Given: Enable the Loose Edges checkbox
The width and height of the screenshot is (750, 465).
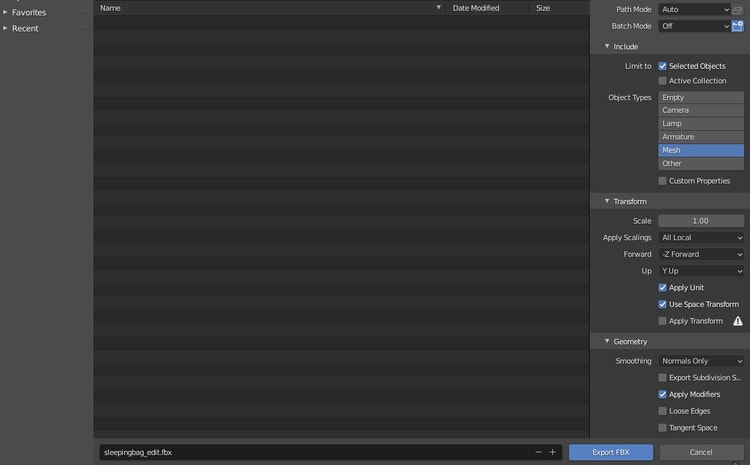Looking at the screenshot, I should (x=662, y=411).
